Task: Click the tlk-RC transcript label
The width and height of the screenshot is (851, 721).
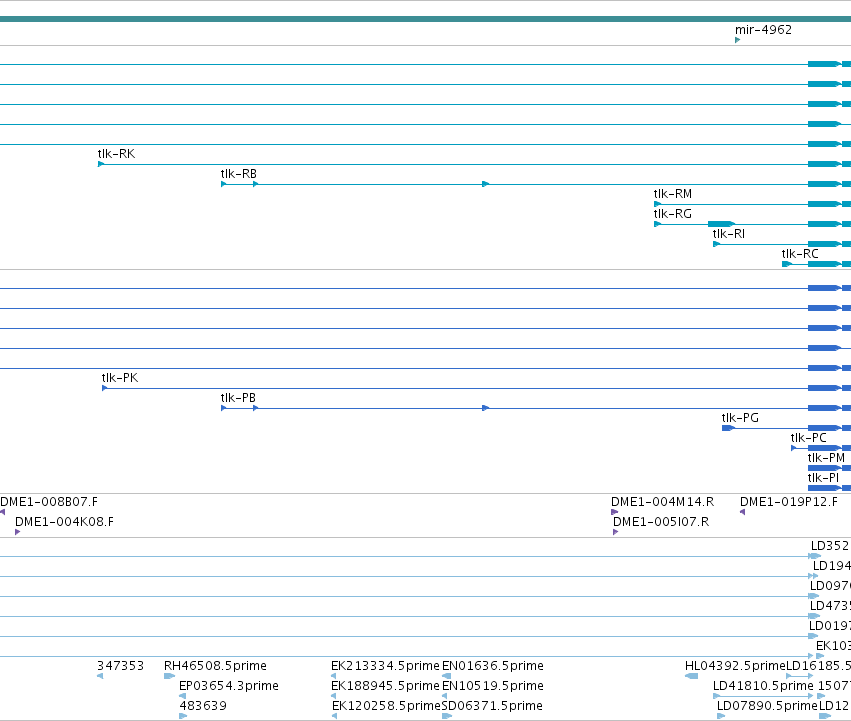Action: 799,254
